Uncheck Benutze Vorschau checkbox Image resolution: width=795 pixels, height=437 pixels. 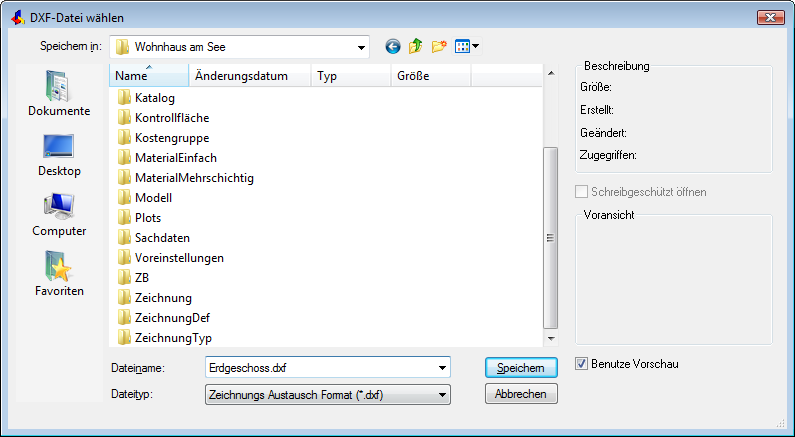pyautogui.click(x=581, y=363)
